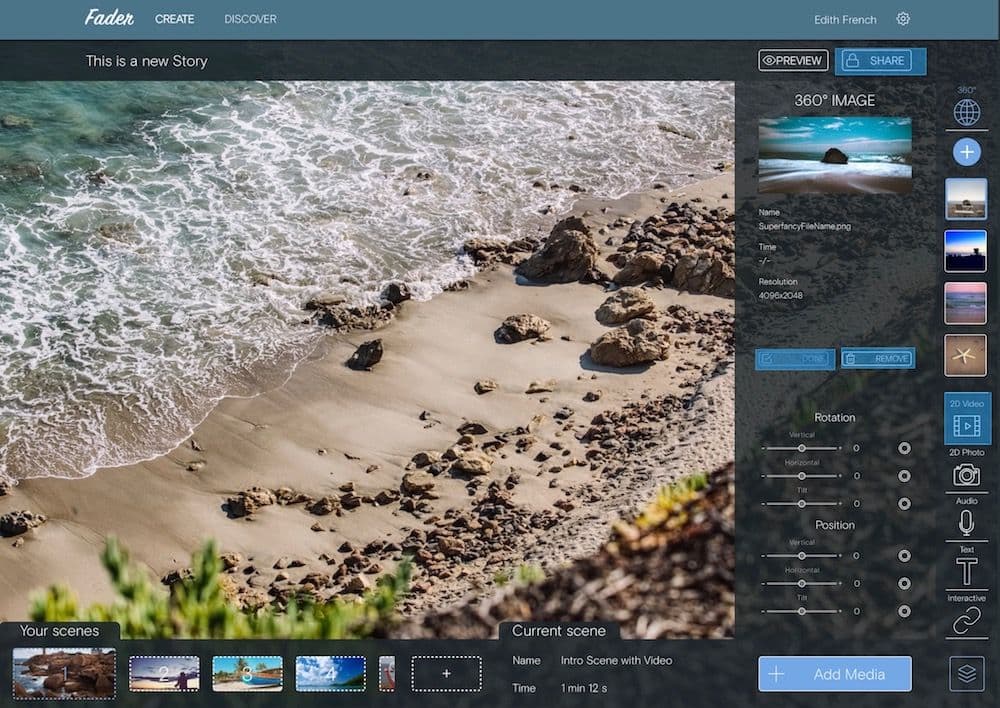
Task: Click circle button beside Rotation Vertical slider
Action: coord(904,448)
